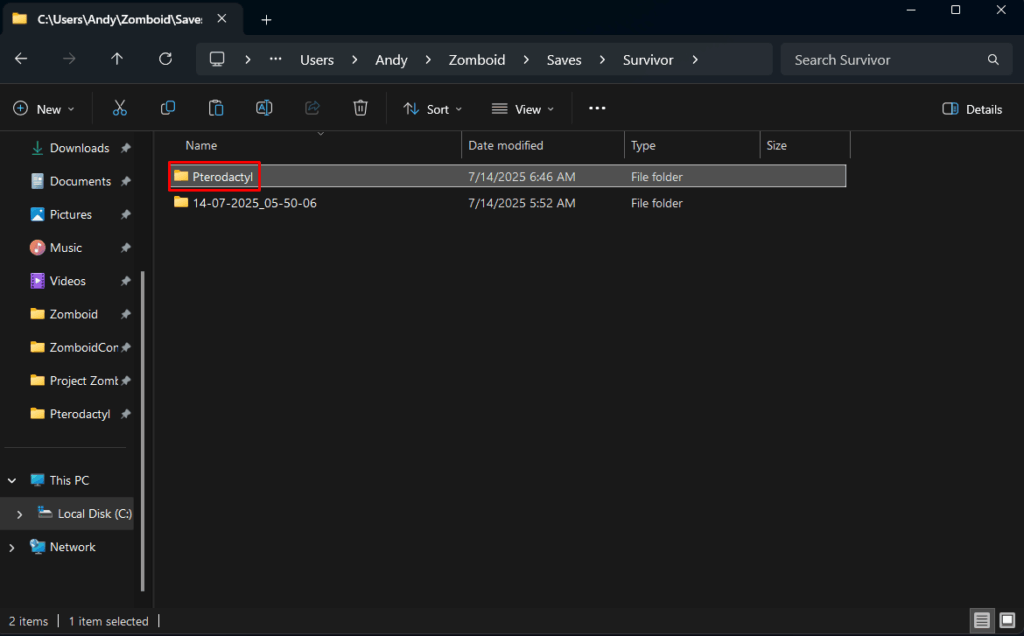Open Downloads in the sidebar
Viewport: 1024px width, 636px height.
79,148
